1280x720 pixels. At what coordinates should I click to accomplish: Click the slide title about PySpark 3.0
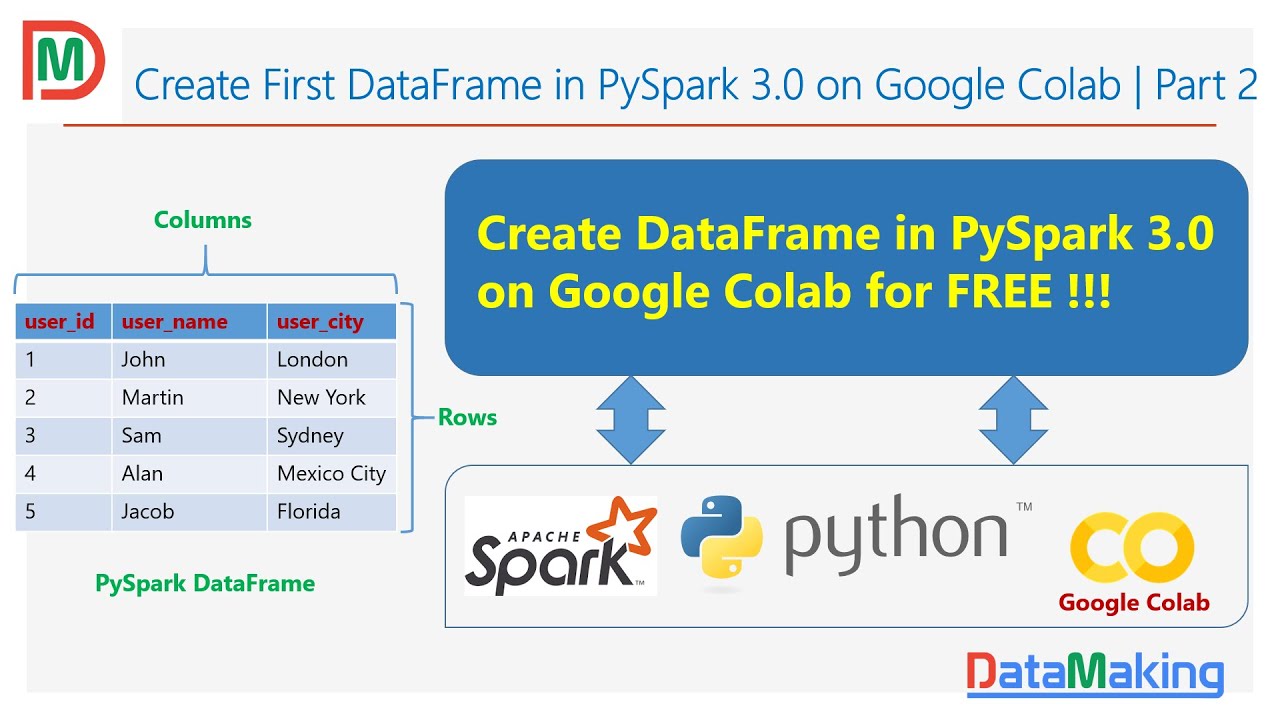click(696, 86)
